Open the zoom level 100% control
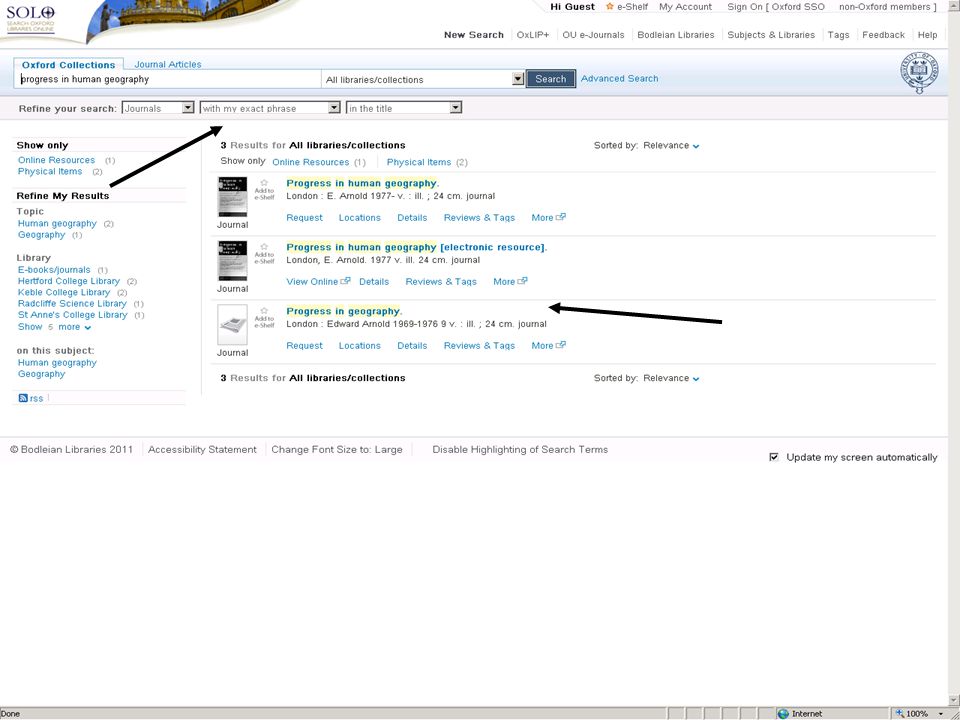 (x=921, y=713)
